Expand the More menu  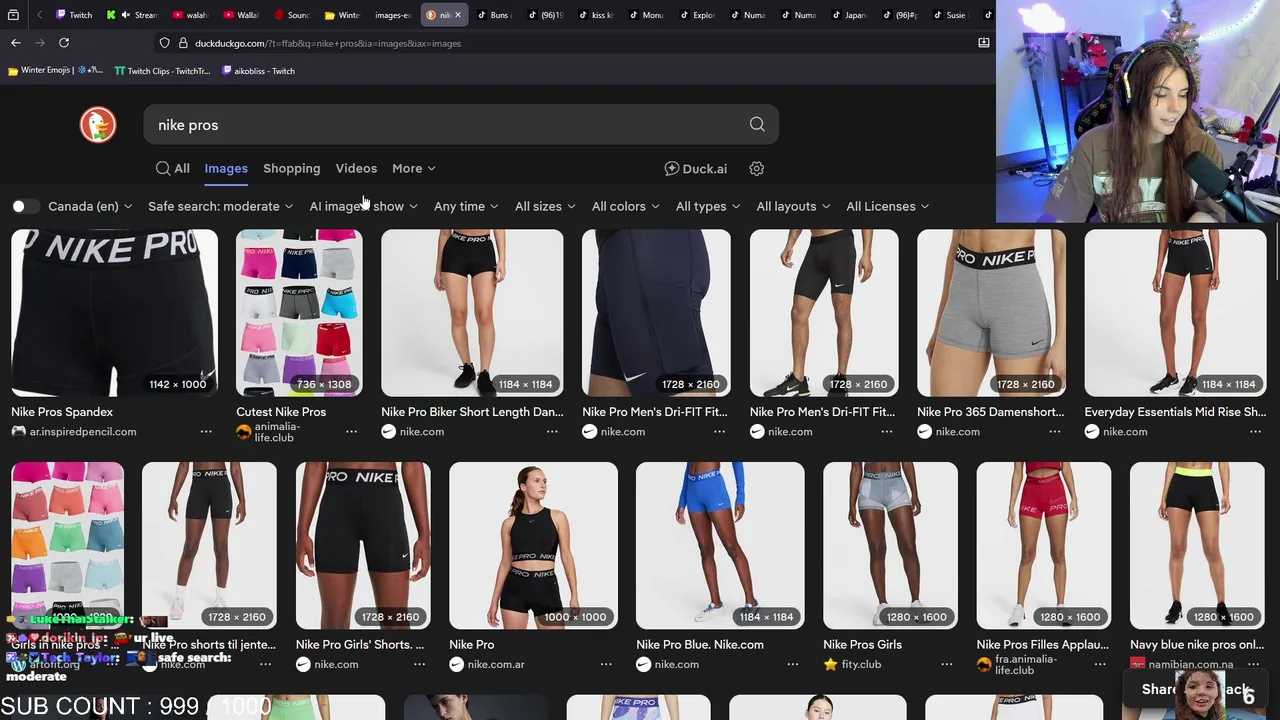(414, 169)
